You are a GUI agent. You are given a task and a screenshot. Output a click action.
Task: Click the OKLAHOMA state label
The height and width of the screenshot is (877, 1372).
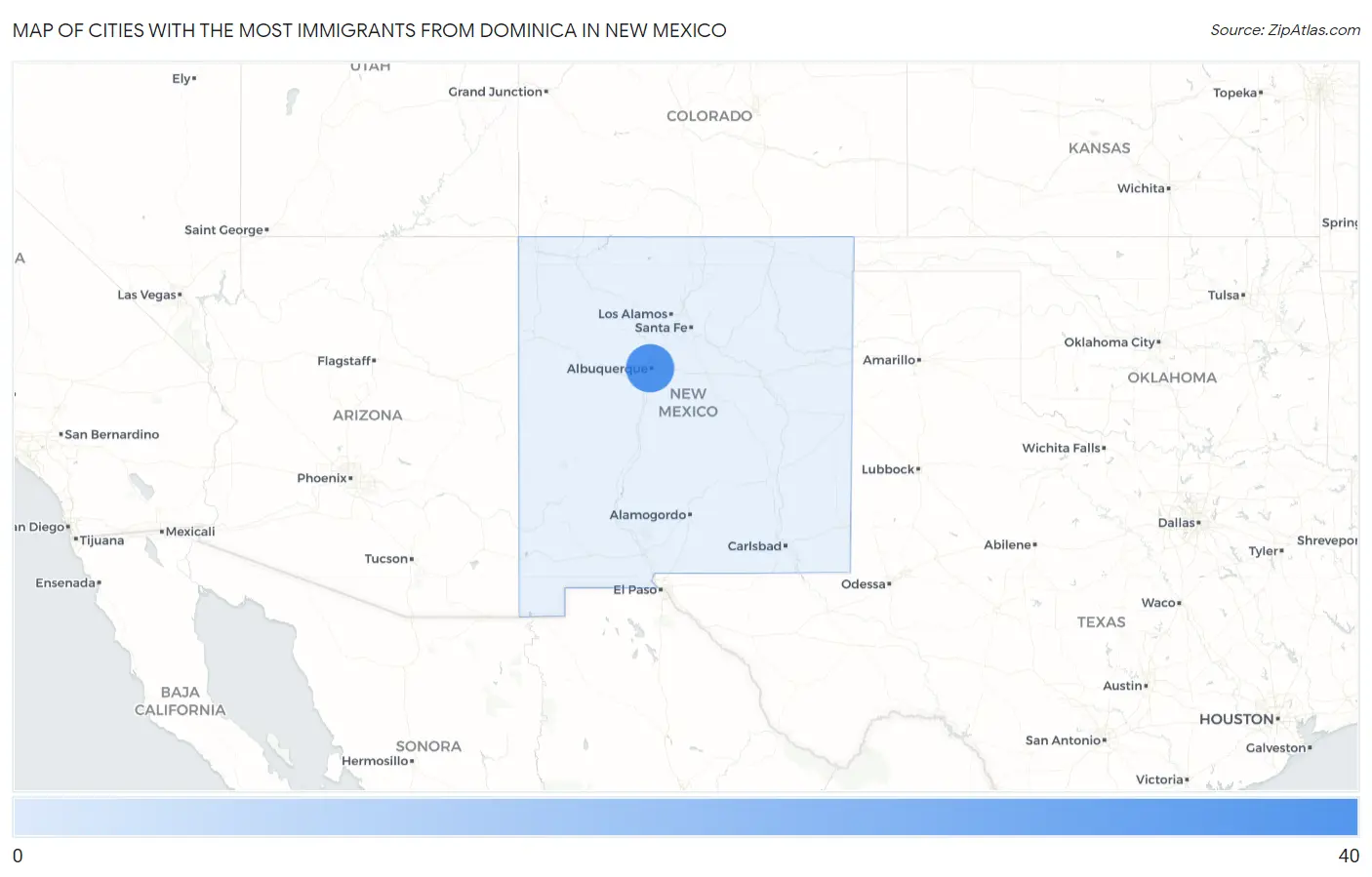tap(1173, 378)
